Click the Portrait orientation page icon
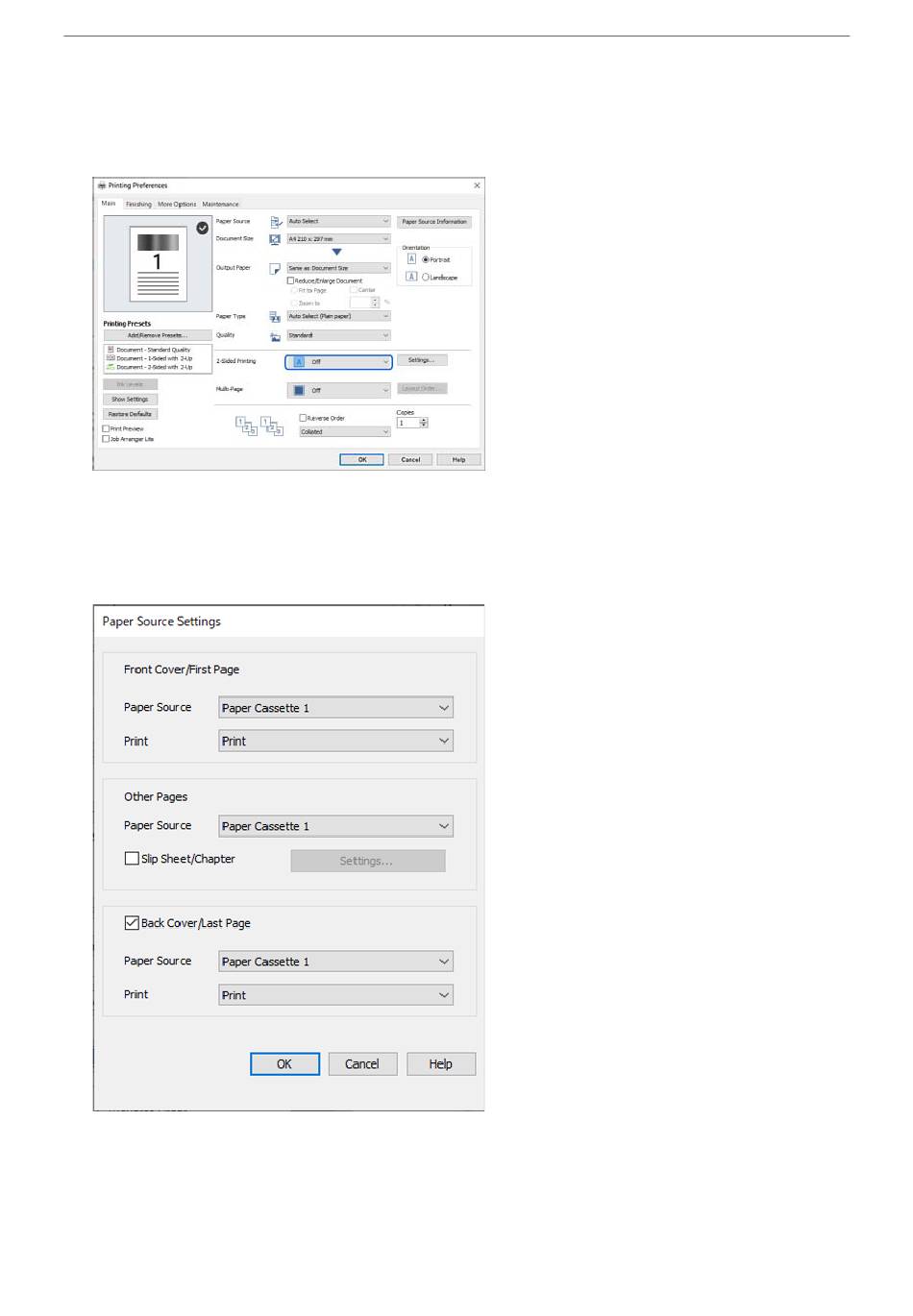 (x=411, y=259)
